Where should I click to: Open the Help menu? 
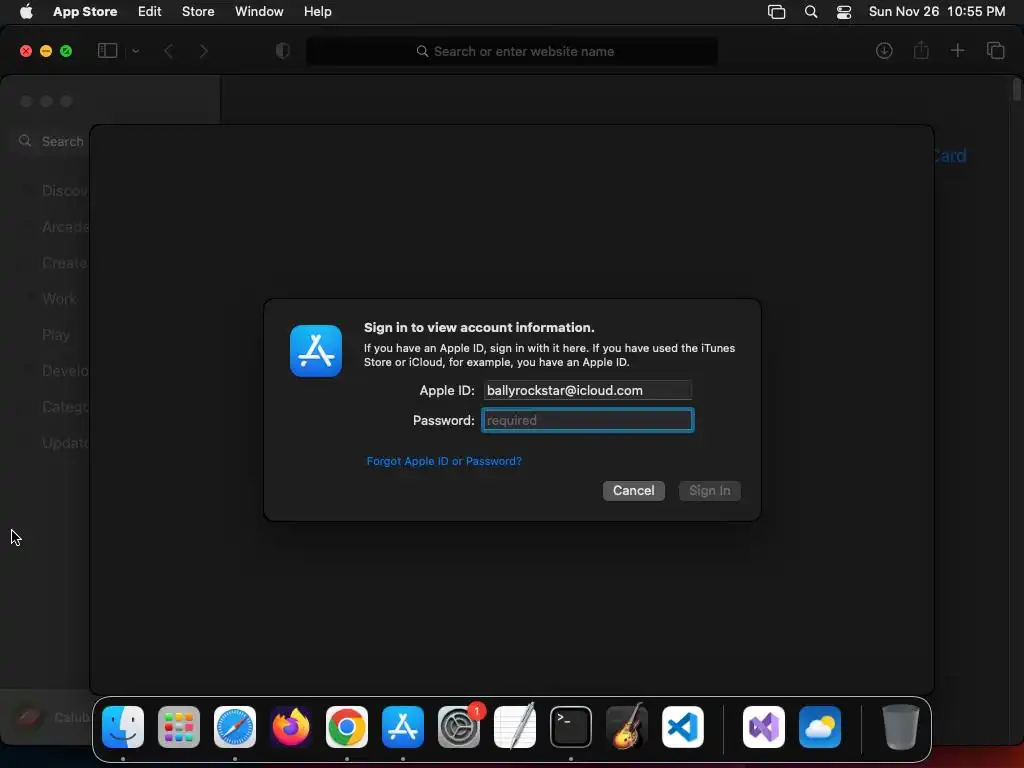point(317,12)
